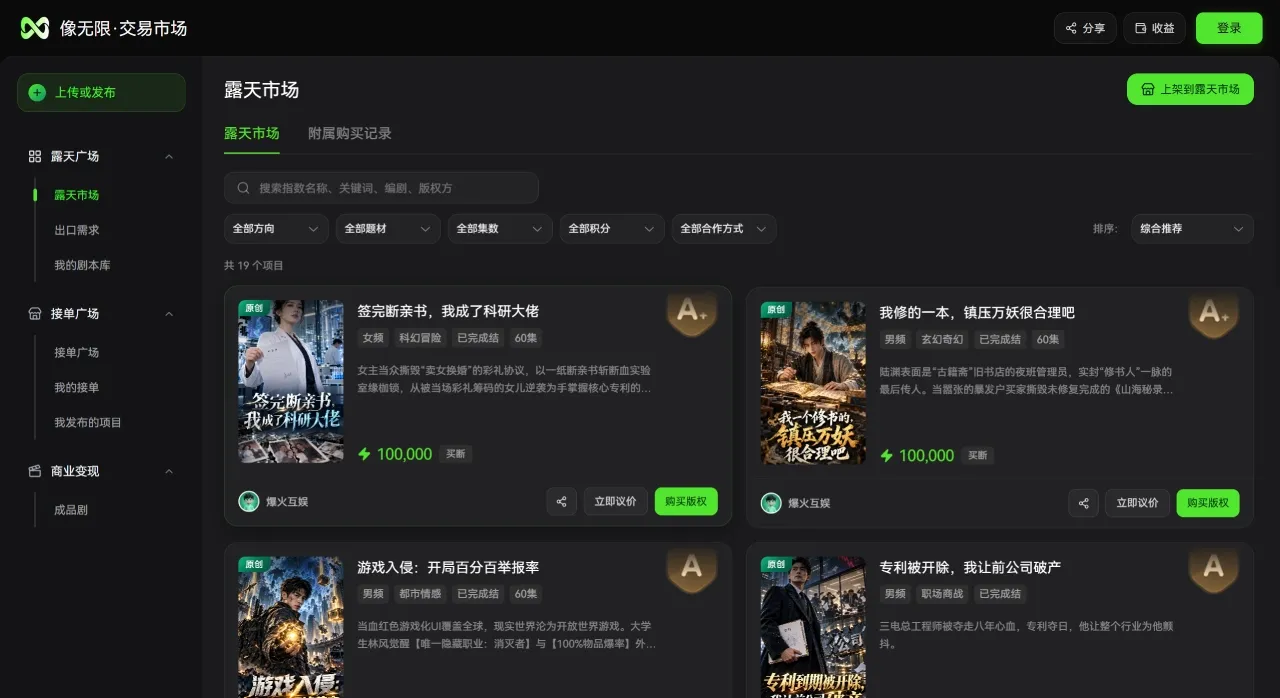This screenshot has height=698, width=1280.
Task: Collapse the 接单广场 section chevron
Action: point(169,314)
